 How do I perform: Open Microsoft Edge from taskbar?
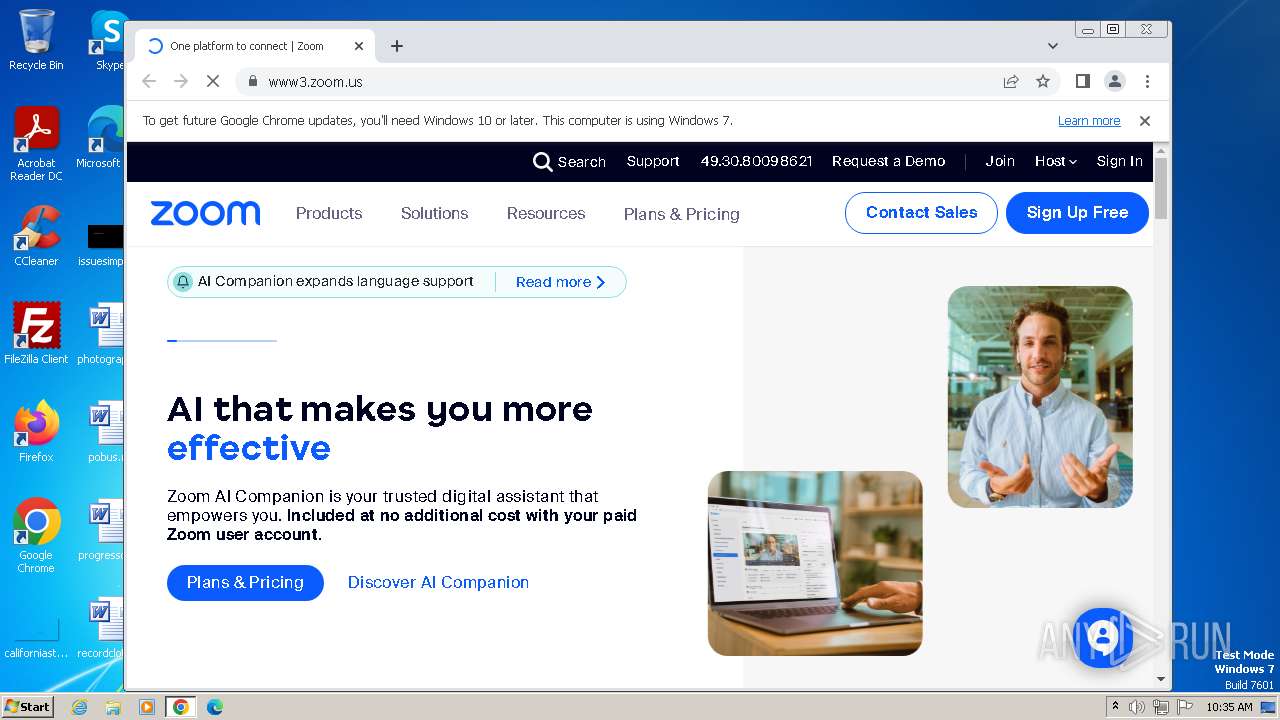click(214, 707)
